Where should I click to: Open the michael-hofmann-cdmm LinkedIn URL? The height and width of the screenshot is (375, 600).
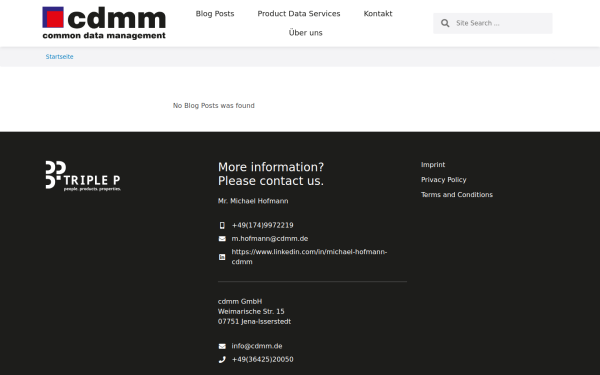309,257
